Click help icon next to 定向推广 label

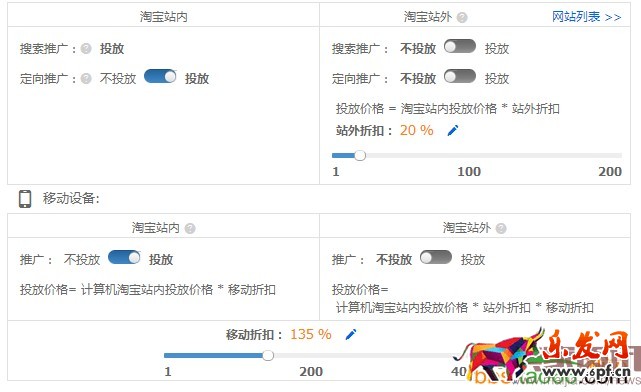[86, 78]
